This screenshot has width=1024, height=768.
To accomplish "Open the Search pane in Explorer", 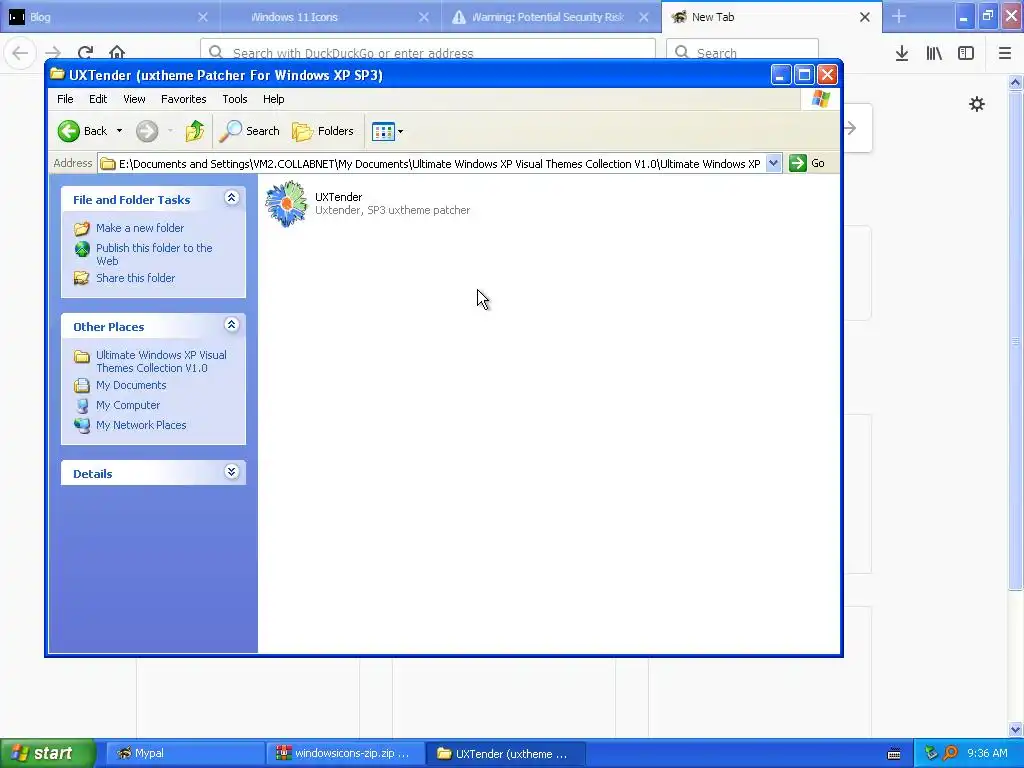I will point(249,131).
